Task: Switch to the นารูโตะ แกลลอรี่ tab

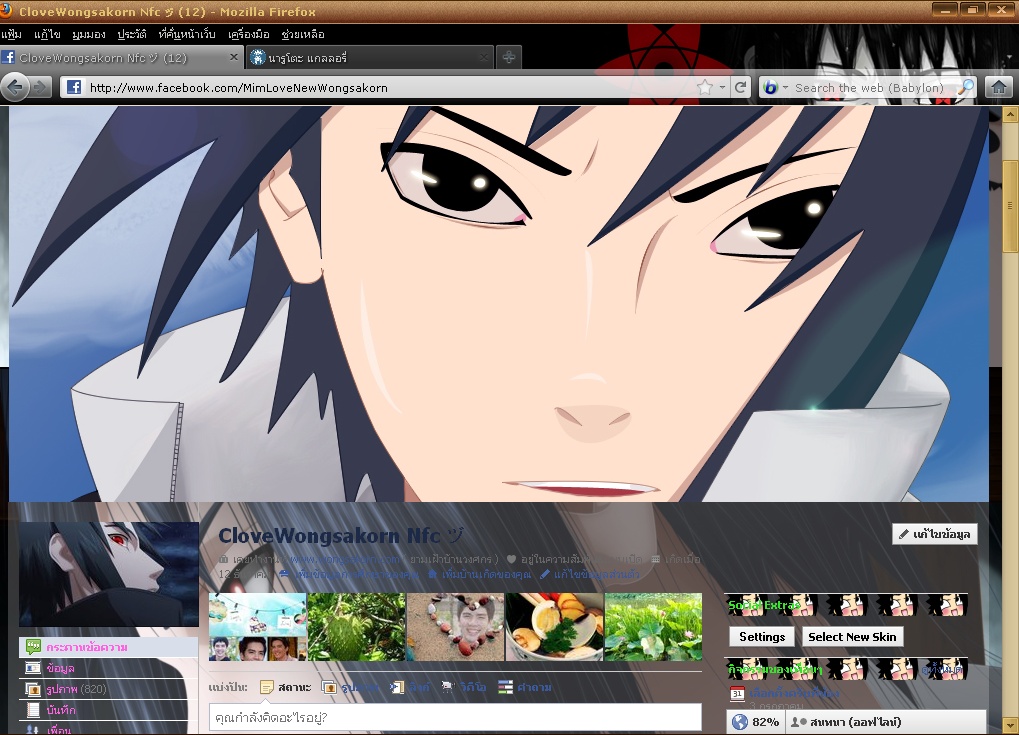Action: (369, 57)
